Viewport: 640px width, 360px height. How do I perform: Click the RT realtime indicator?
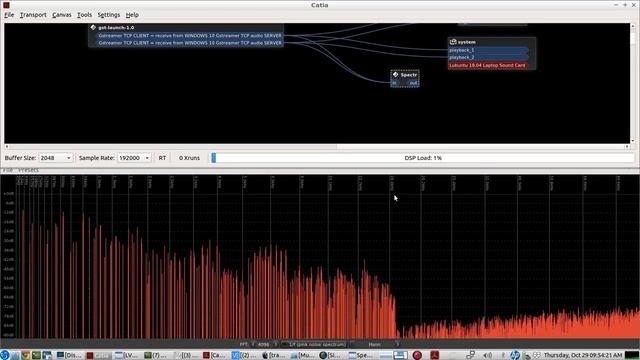[162, 158]
